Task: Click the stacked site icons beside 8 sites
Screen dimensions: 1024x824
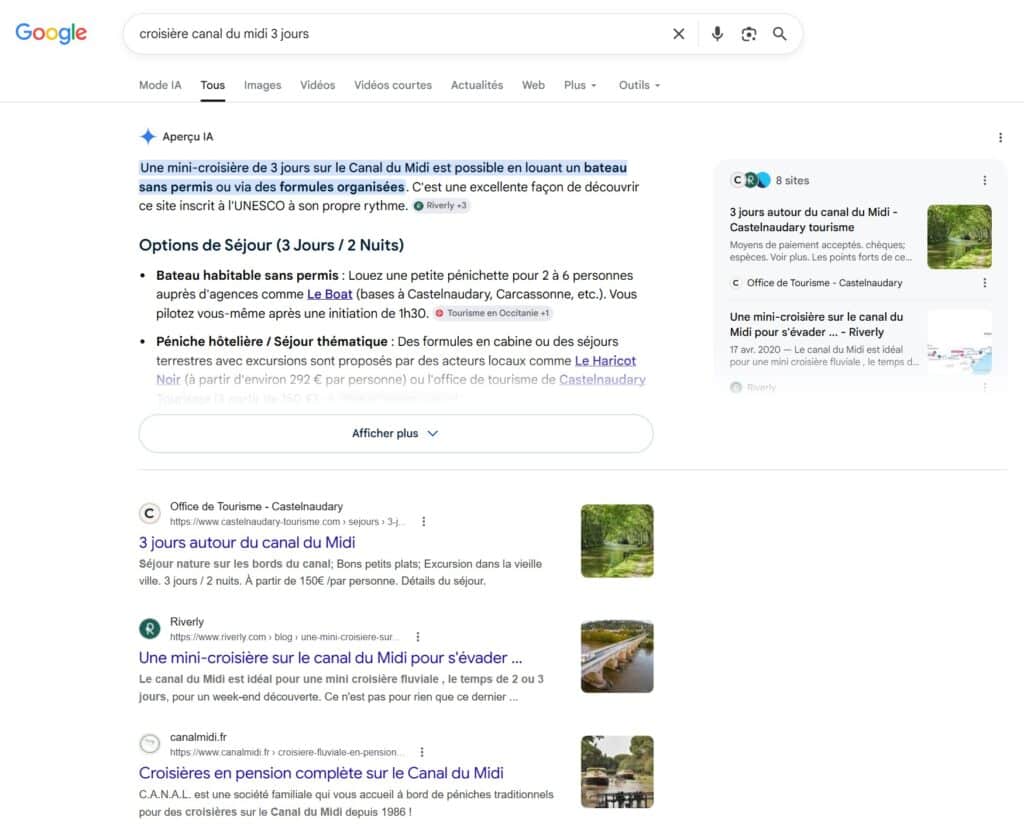Action: (x=750, y=180)
